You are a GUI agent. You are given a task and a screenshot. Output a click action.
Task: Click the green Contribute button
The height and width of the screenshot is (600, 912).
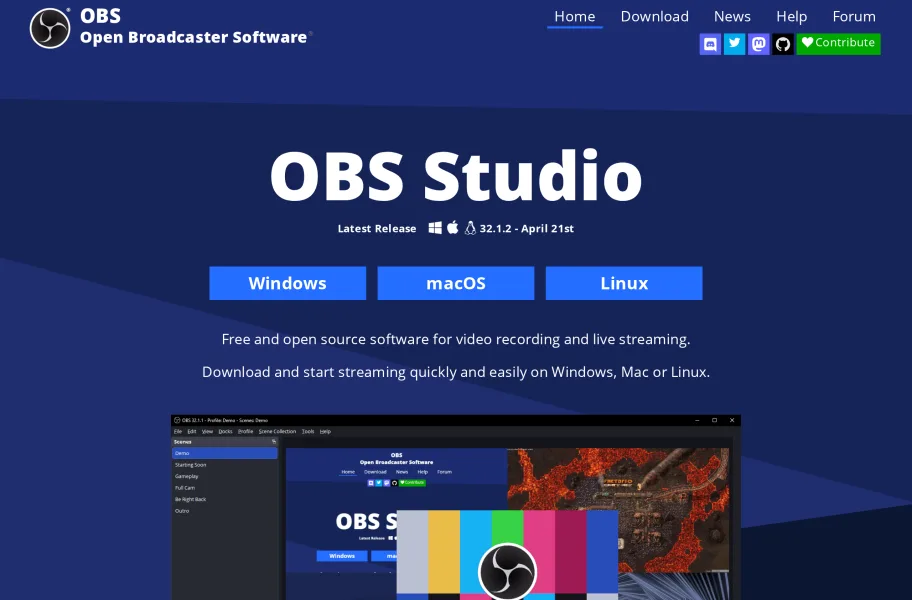coord(839,44)
